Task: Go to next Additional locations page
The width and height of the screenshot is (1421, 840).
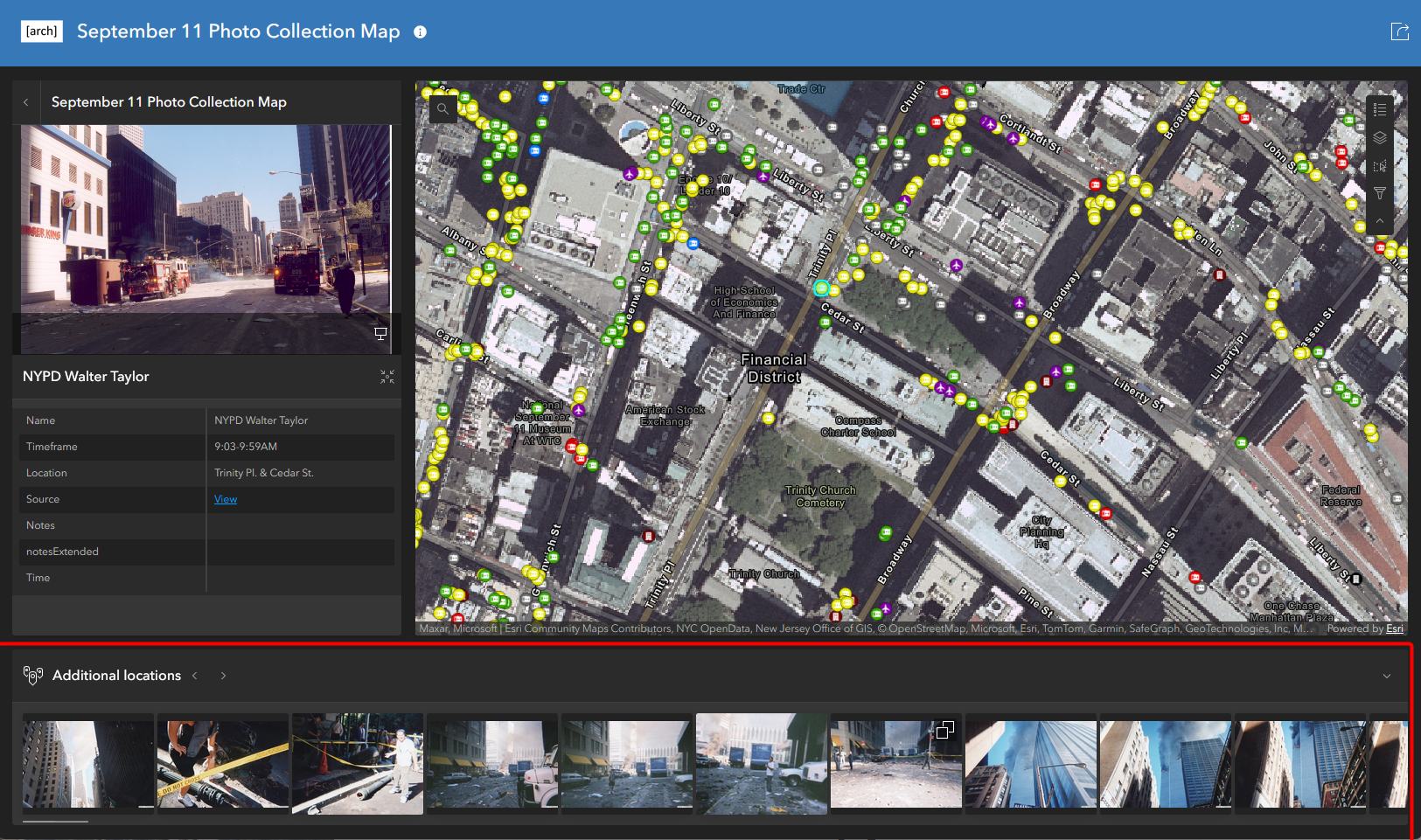Action: coord(223,676)
